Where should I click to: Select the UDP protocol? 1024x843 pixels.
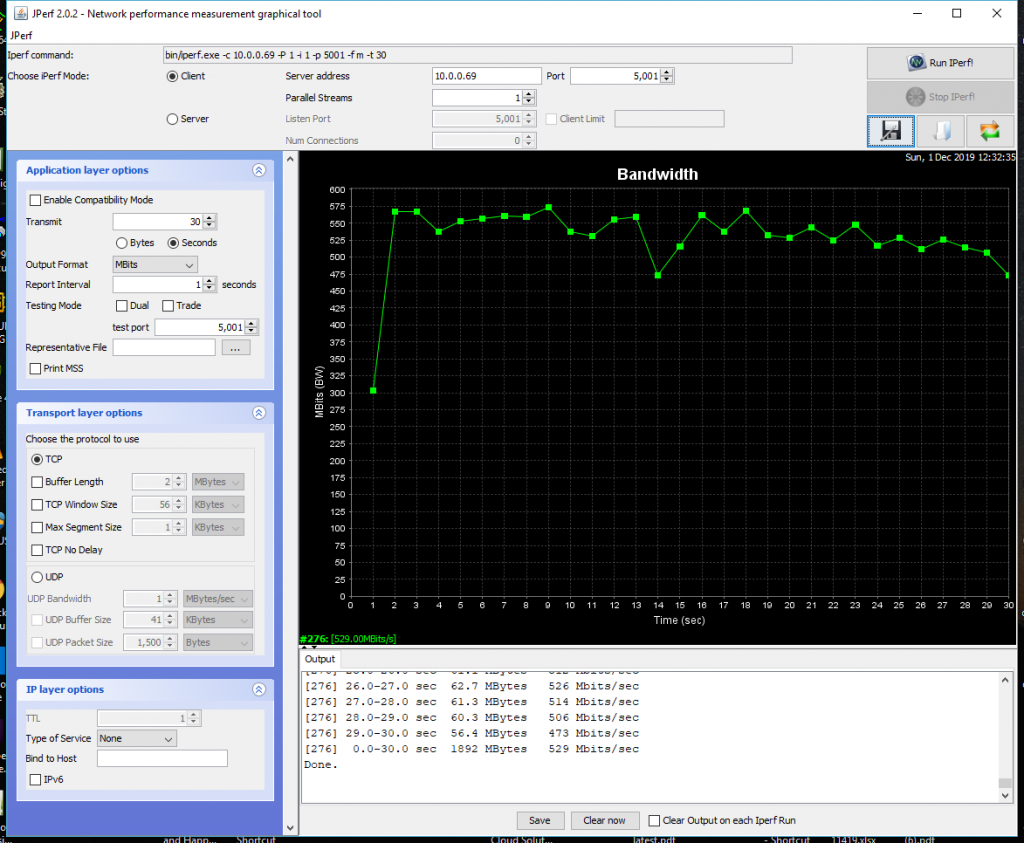[x=37, y=577]
